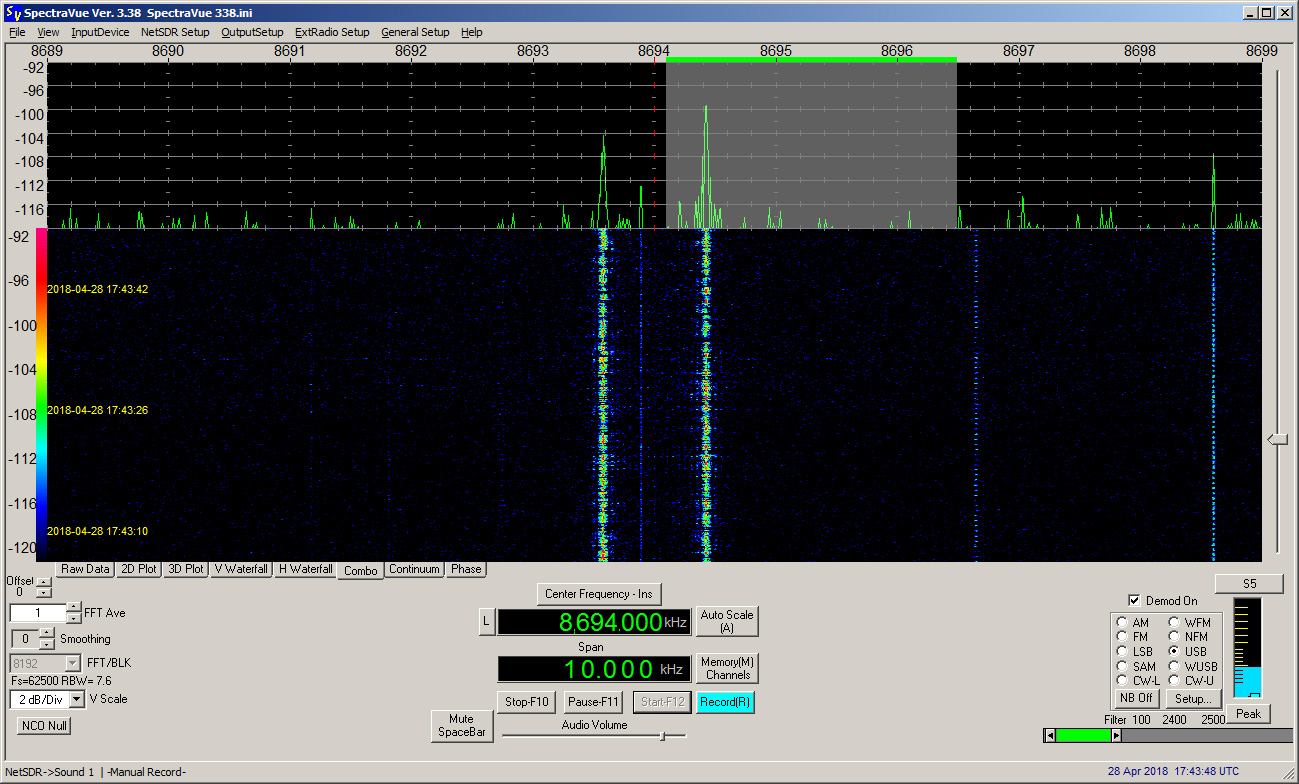
Task: Toggle the NB Off noise blanker button
Action: point(1136,698)
